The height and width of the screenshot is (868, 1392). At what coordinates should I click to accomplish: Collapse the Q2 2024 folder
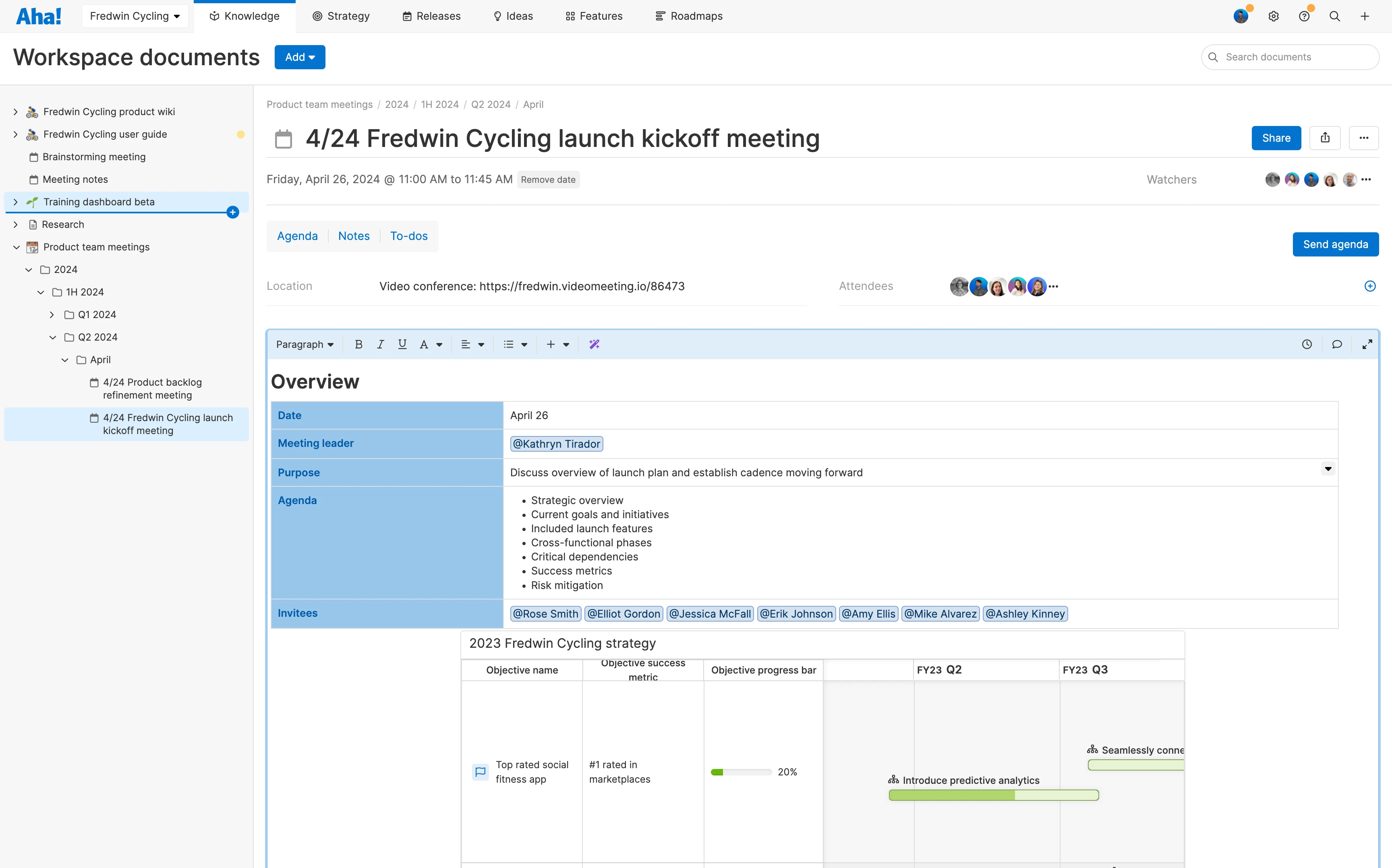(53, 337)
